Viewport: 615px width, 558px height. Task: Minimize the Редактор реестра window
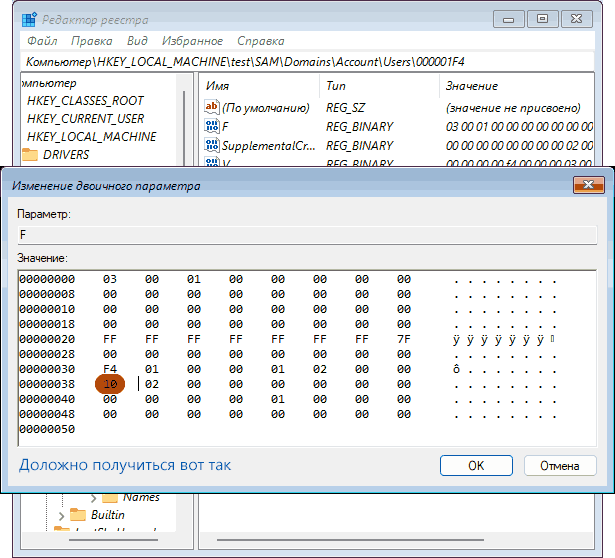pyautogui.click(x=509, y=19)
